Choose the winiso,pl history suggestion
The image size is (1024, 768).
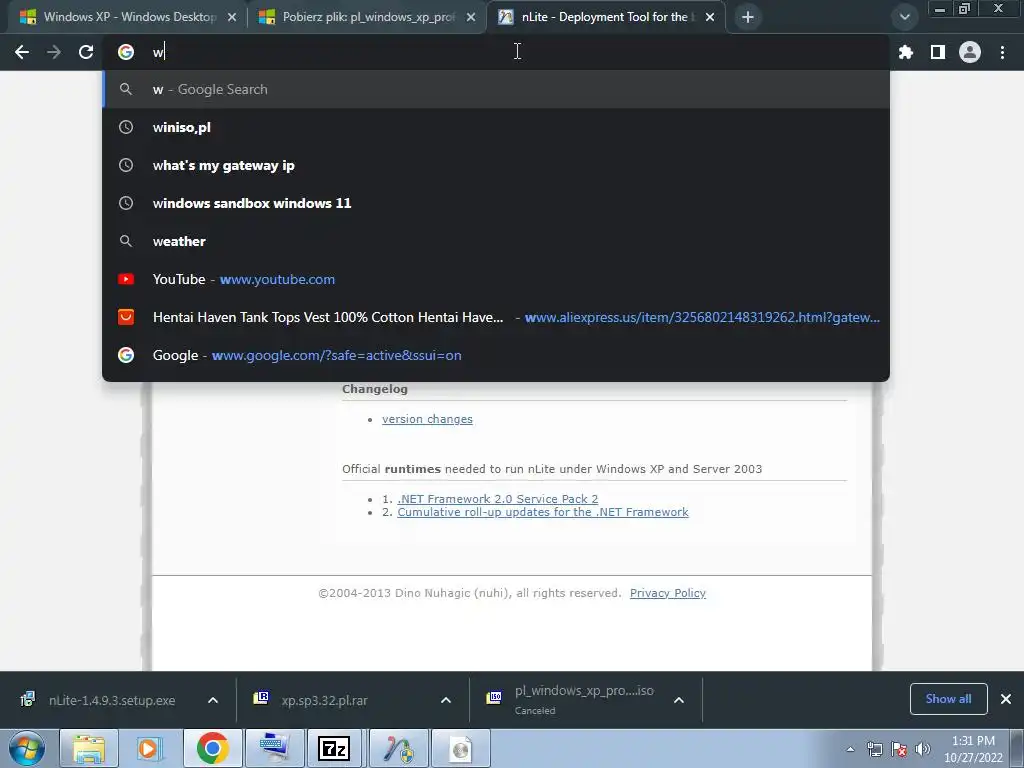[496, 127]
